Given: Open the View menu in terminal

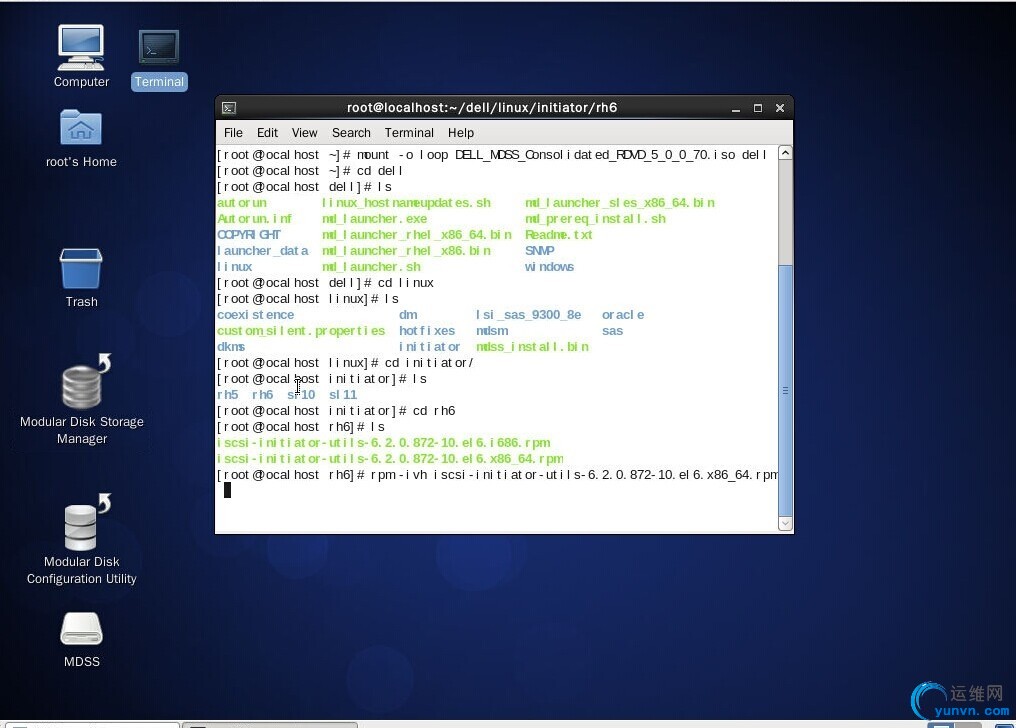Looking at the screenshot, I should (305, 133).
